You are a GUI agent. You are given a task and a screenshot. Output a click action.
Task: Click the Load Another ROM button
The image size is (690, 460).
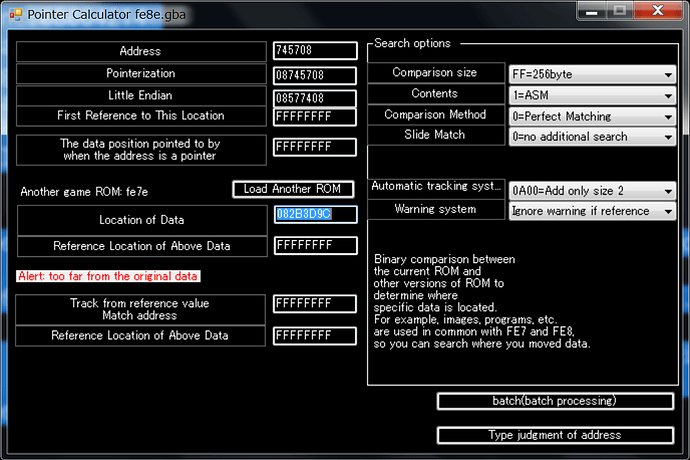click(293, 189)
